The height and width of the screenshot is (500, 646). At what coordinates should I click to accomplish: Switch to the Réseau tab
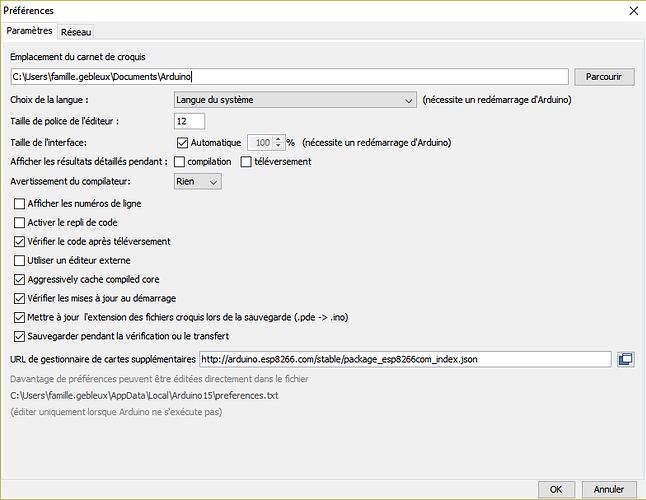(75, 32)
